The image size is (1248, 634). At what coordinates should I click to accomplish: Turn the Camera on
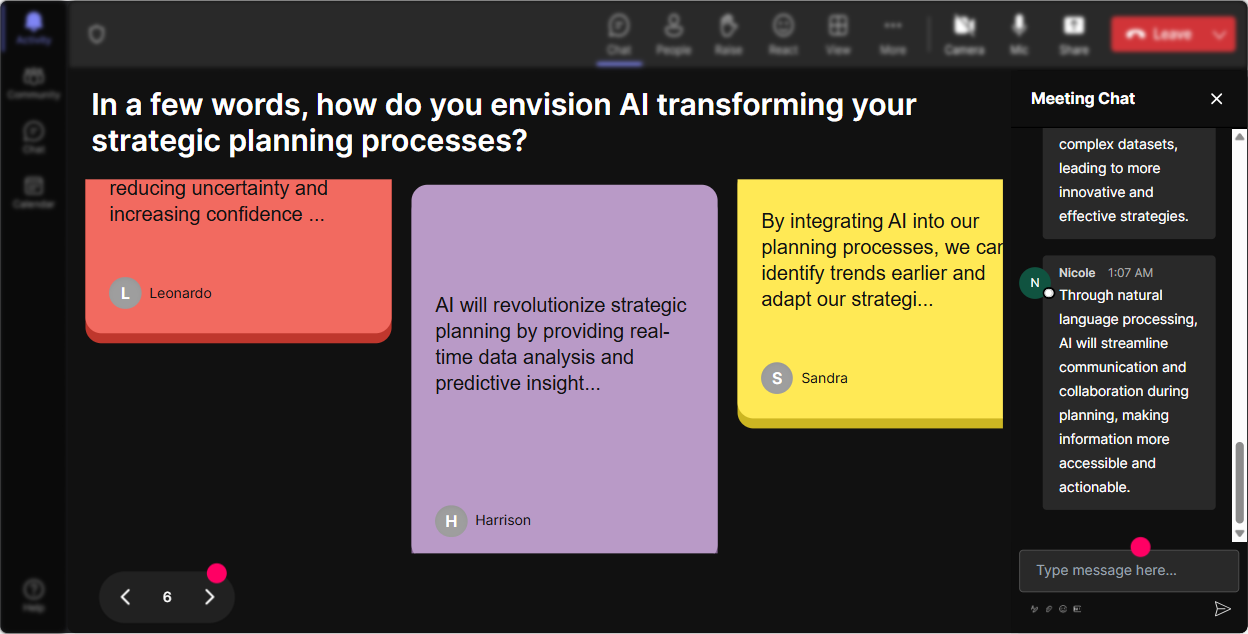[964, 33]
